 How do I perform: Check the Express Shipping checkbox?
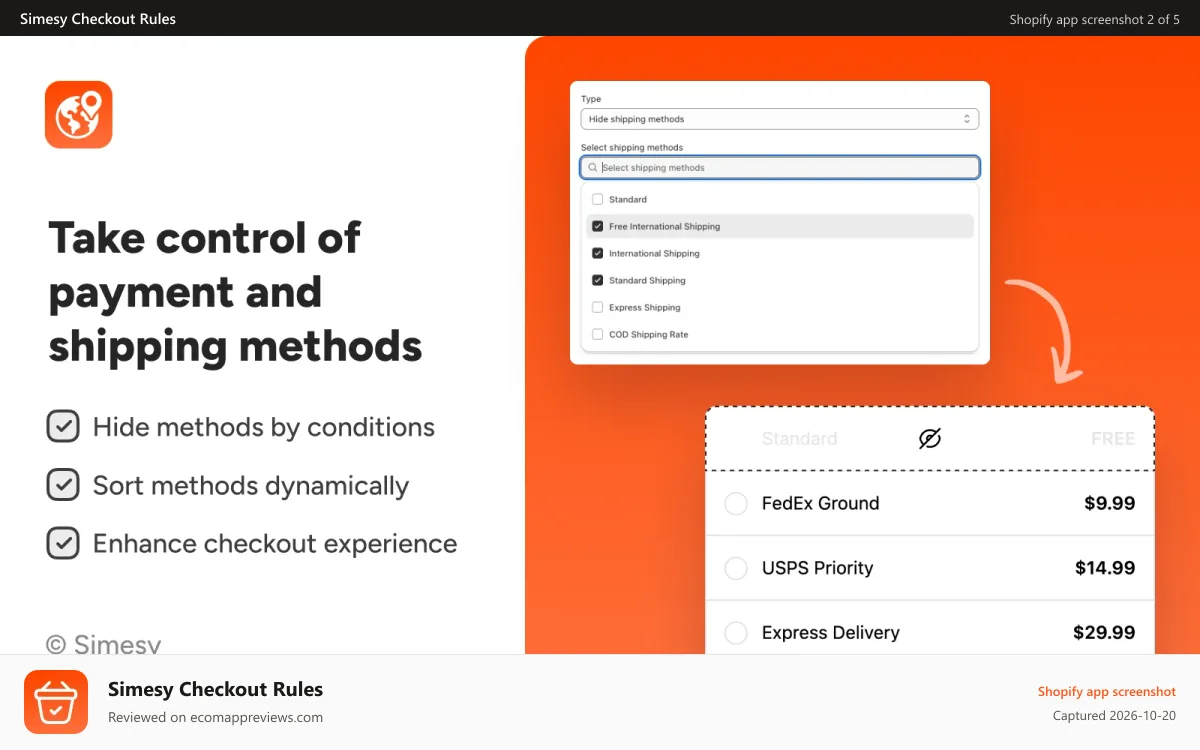598,307
